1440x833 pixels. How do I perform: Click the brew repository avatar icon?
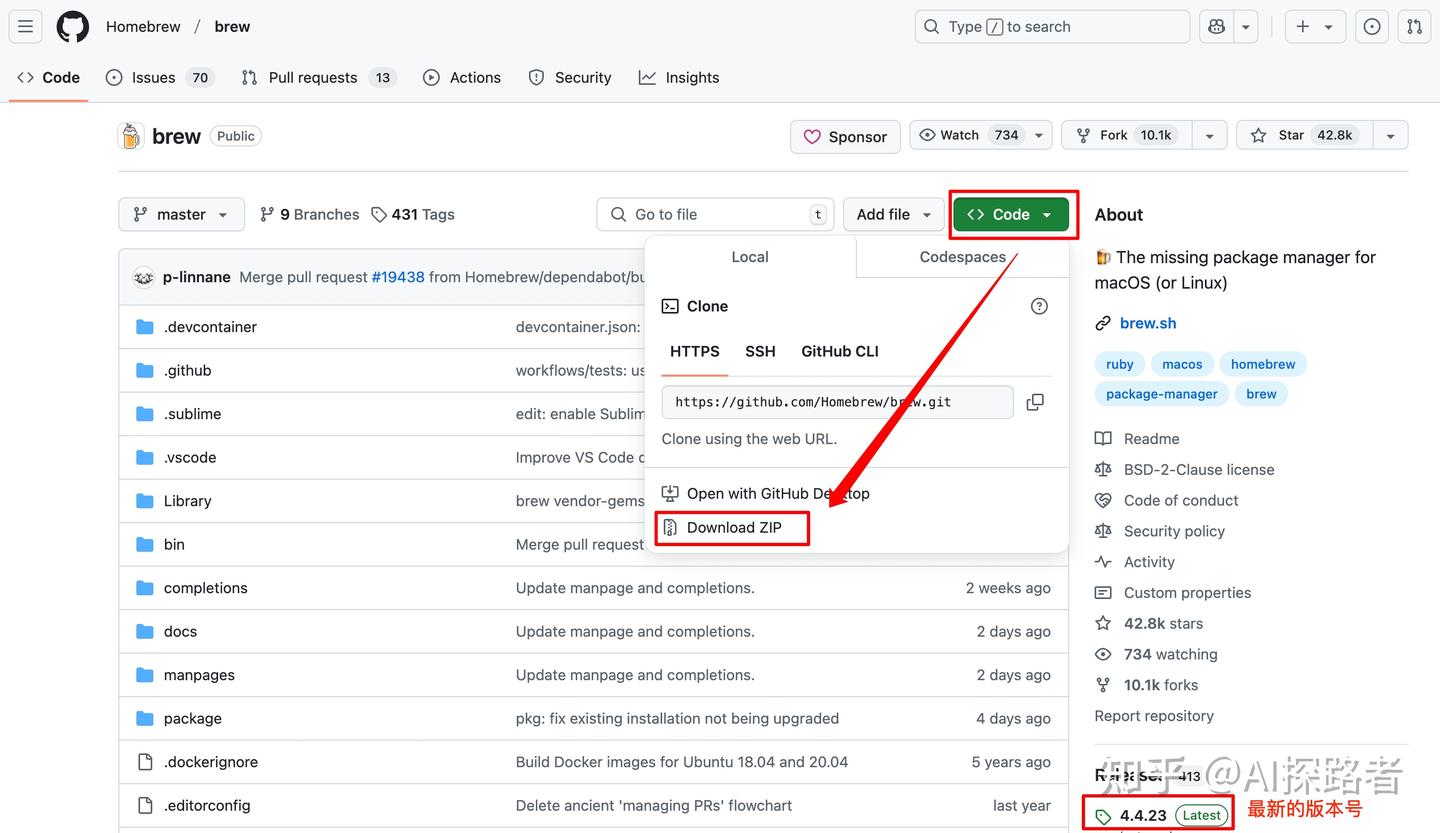(x=131, y=136)
